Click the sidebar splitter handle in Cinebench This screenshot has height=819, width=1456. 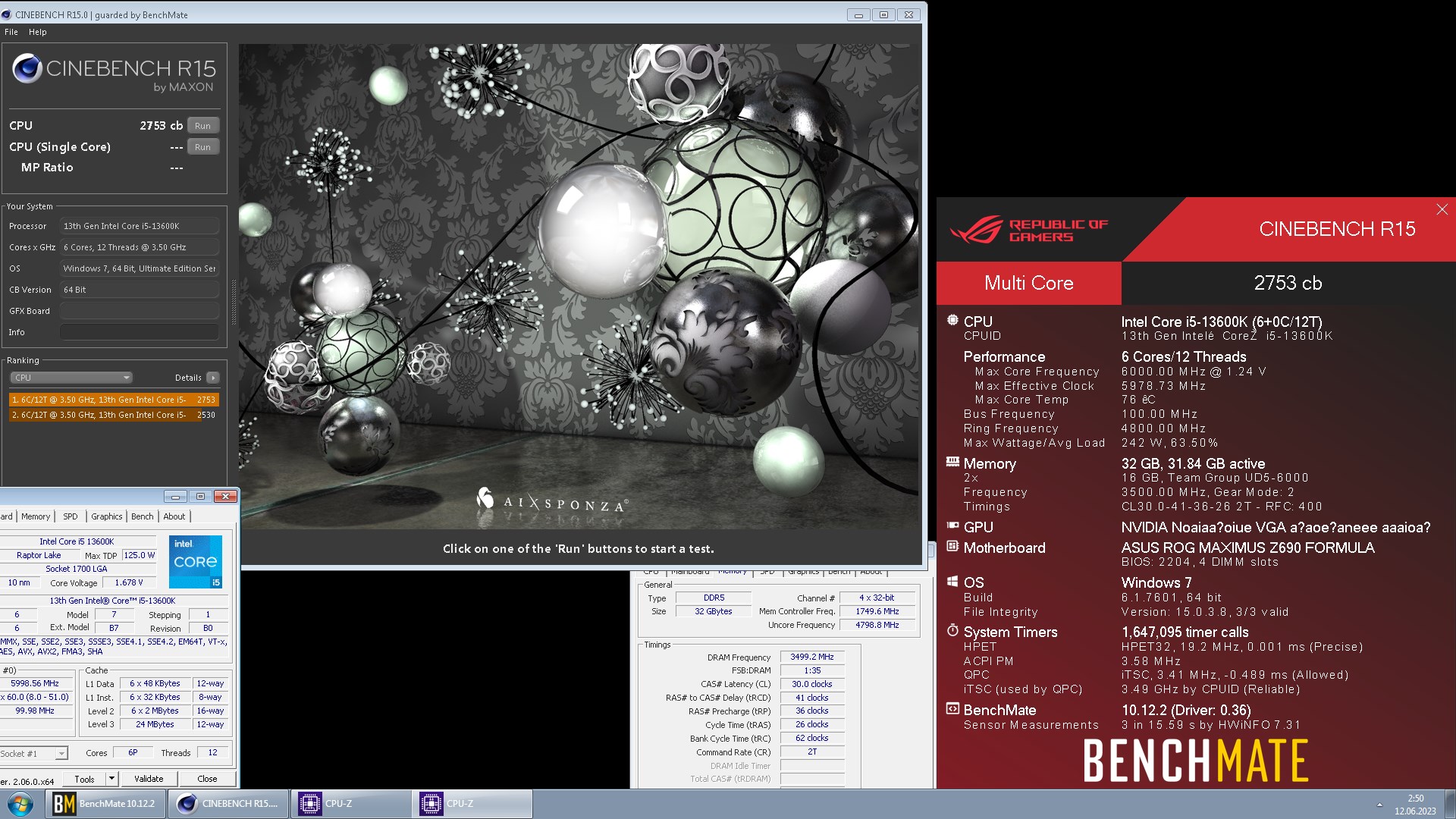pos(234,302)
